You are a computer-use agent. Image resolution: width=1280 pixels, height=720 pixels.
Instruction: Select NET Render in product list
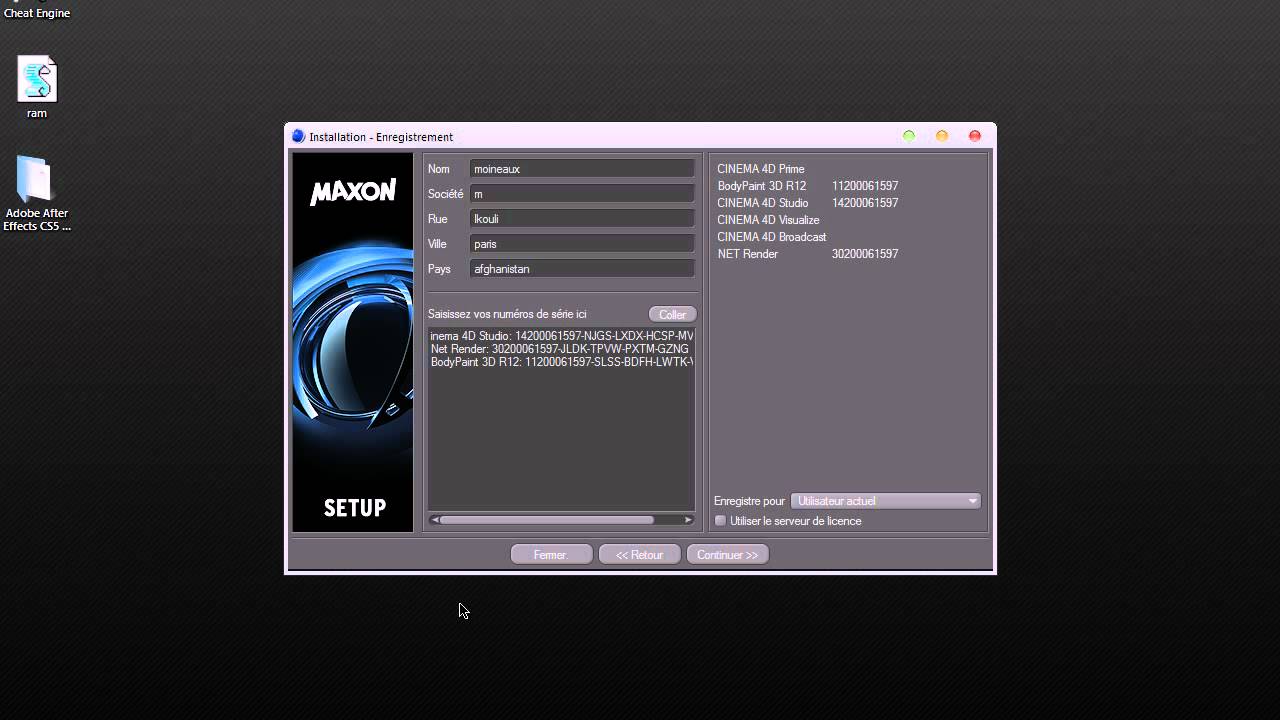748,254
